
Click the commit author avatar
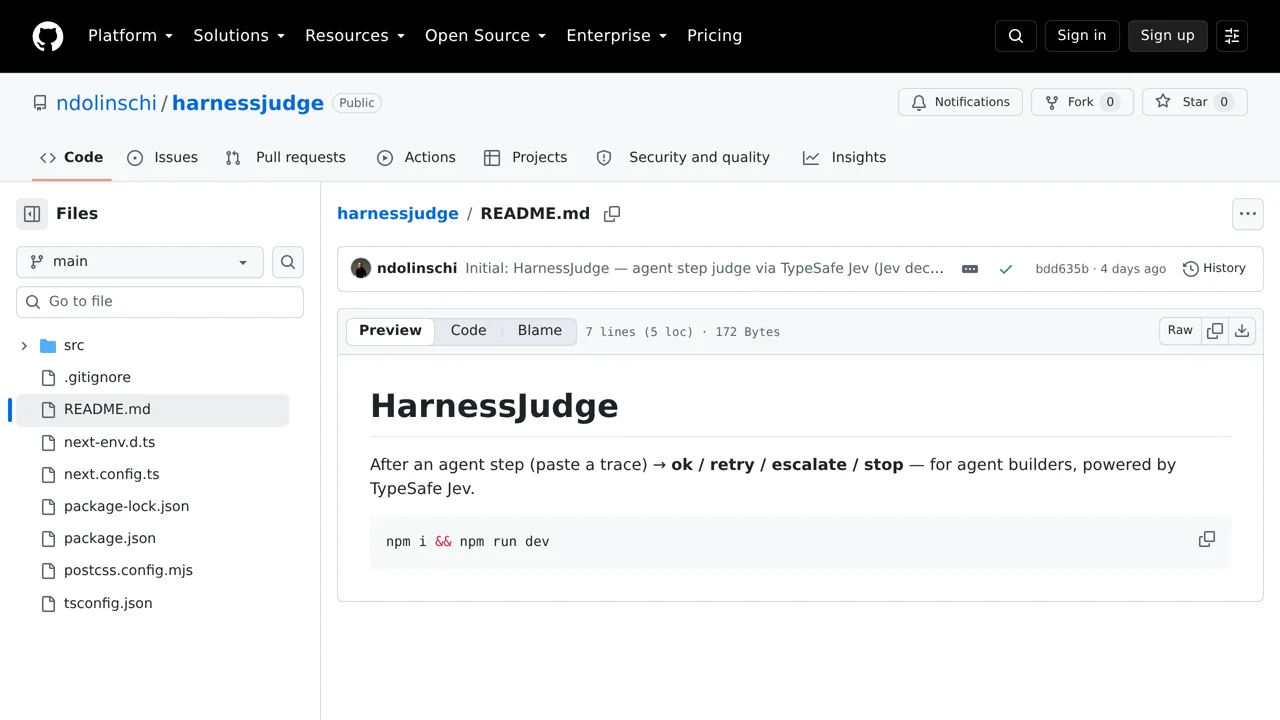coord(361,269)
